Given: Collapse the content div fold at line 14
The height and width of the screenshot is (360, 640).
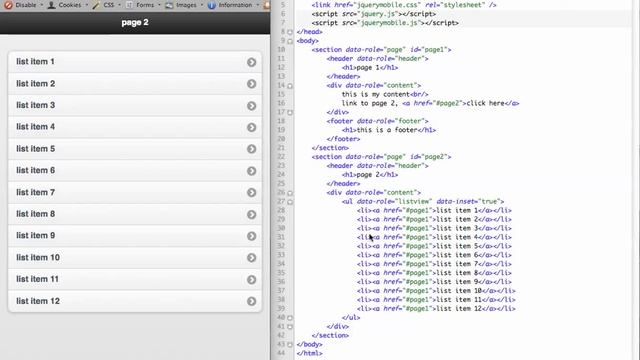Looking at the screenshot, I should 290,86.
